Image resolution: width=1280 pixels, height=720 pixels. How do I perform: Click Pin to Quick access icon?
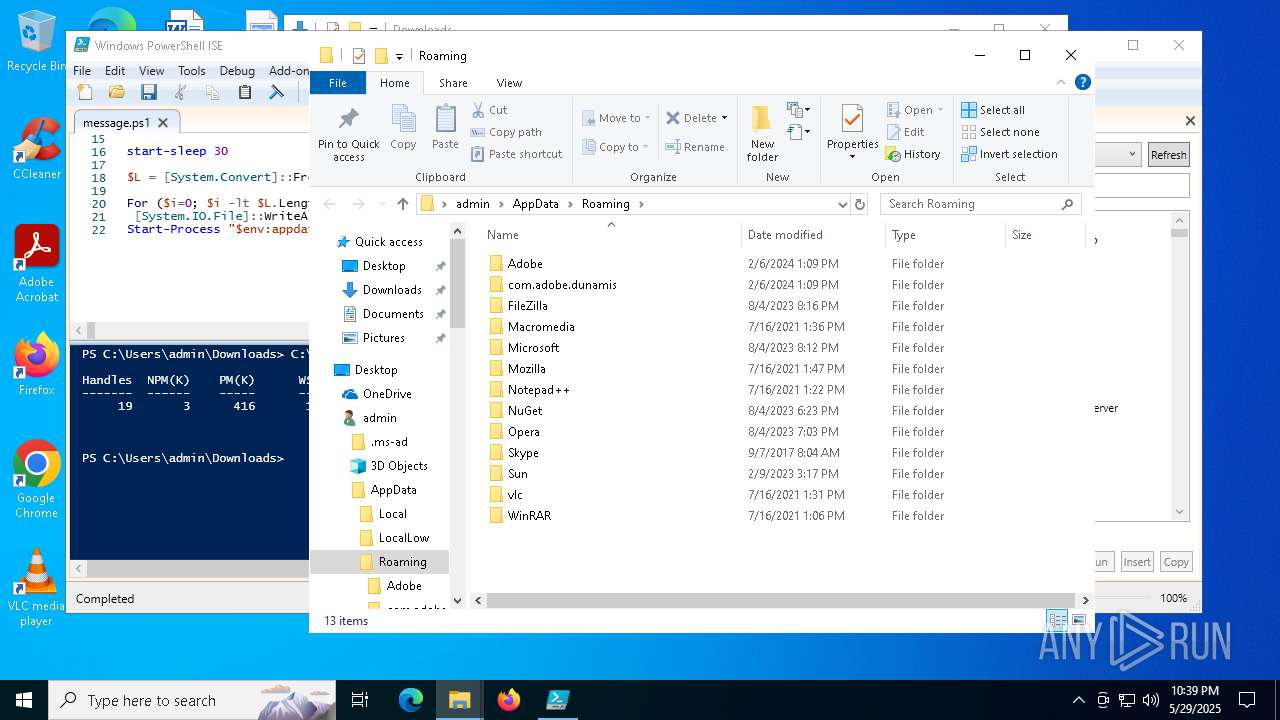(348, 133)
